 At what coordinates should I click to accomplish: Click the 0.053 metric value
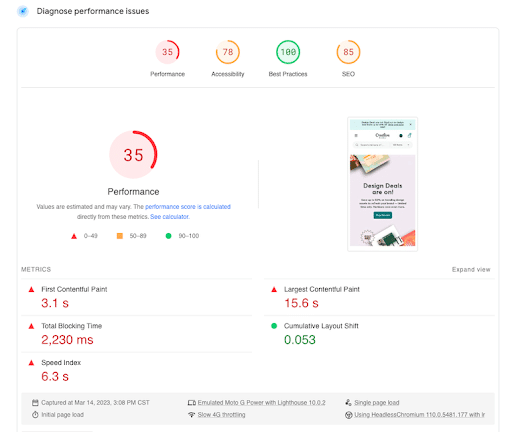point(300,340)
